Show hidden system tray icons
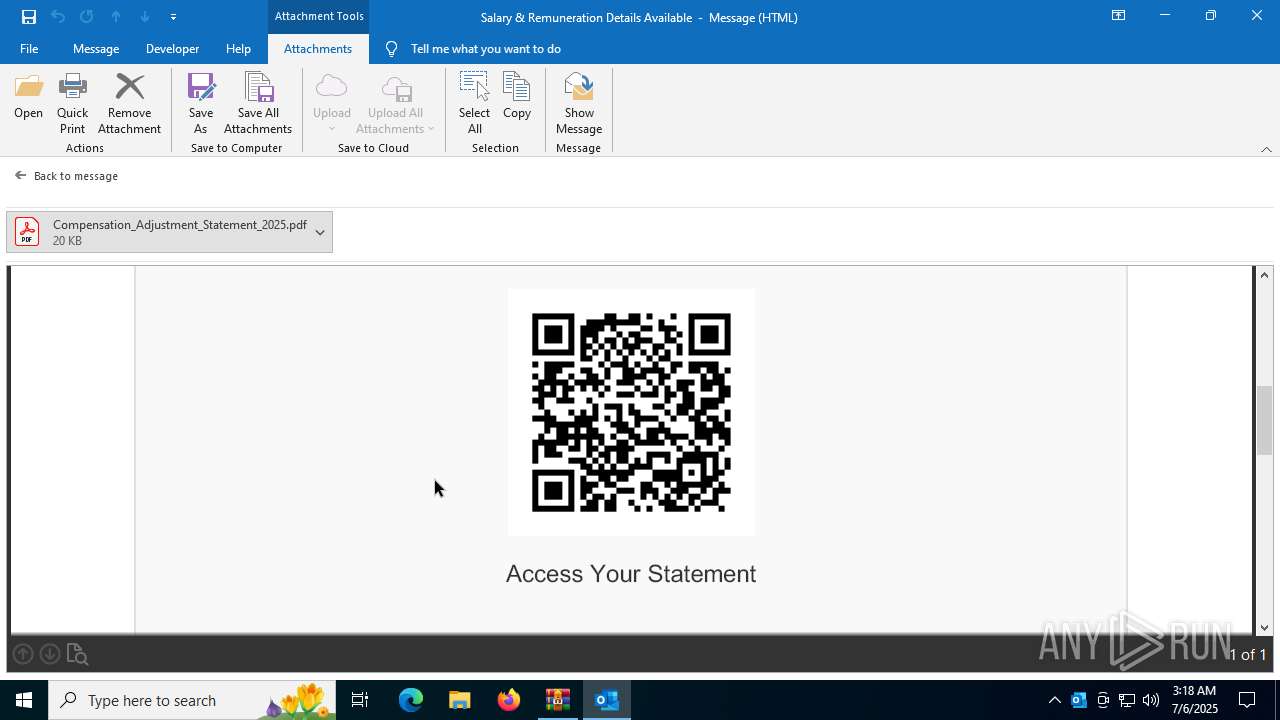Screen dimensions: 1280x720 (1054, 700)
